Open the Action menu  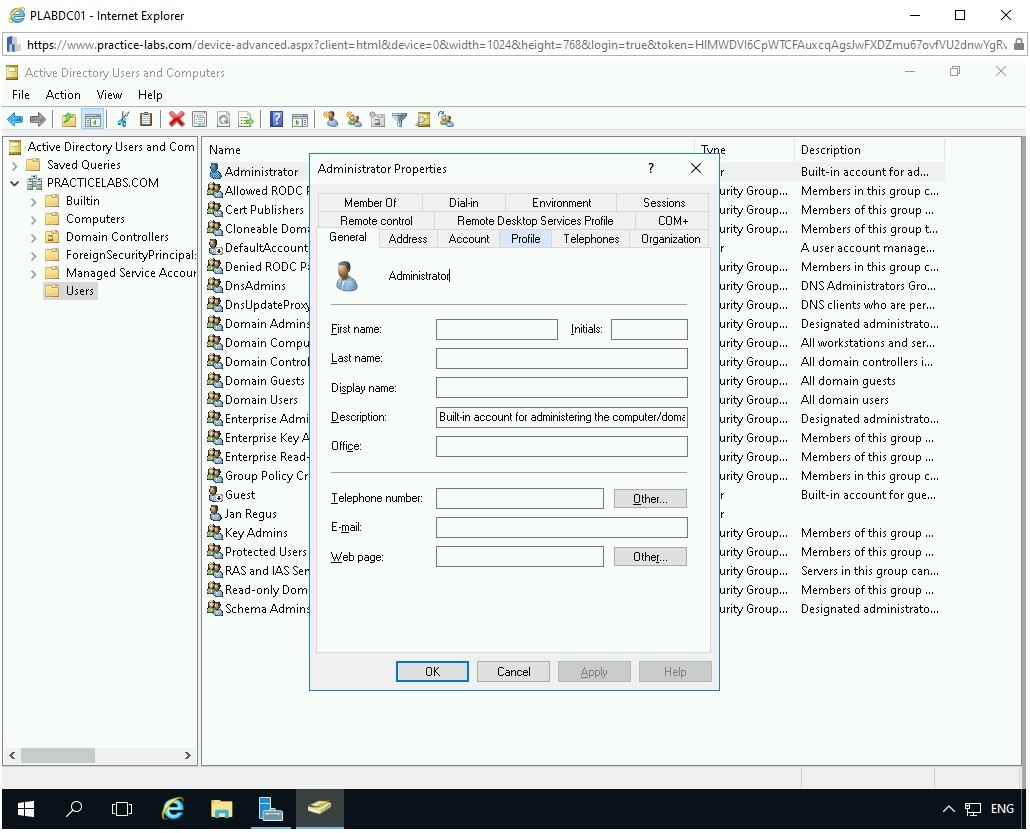coord(63,95)
